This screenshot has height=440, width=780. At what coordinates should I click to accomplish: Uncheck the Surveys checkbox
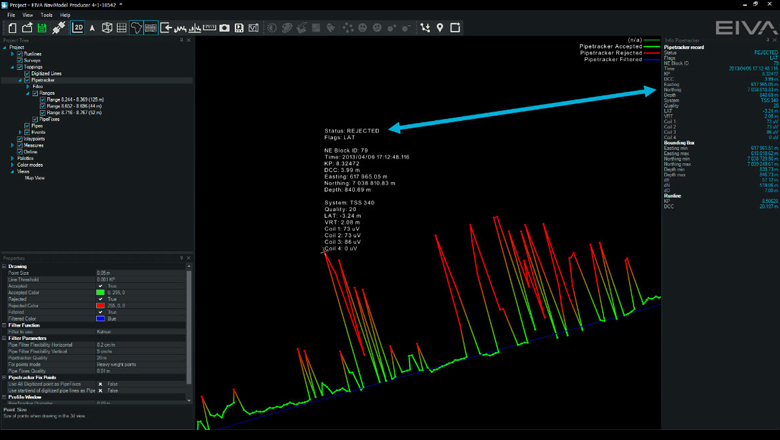click(x=20, y=60)
